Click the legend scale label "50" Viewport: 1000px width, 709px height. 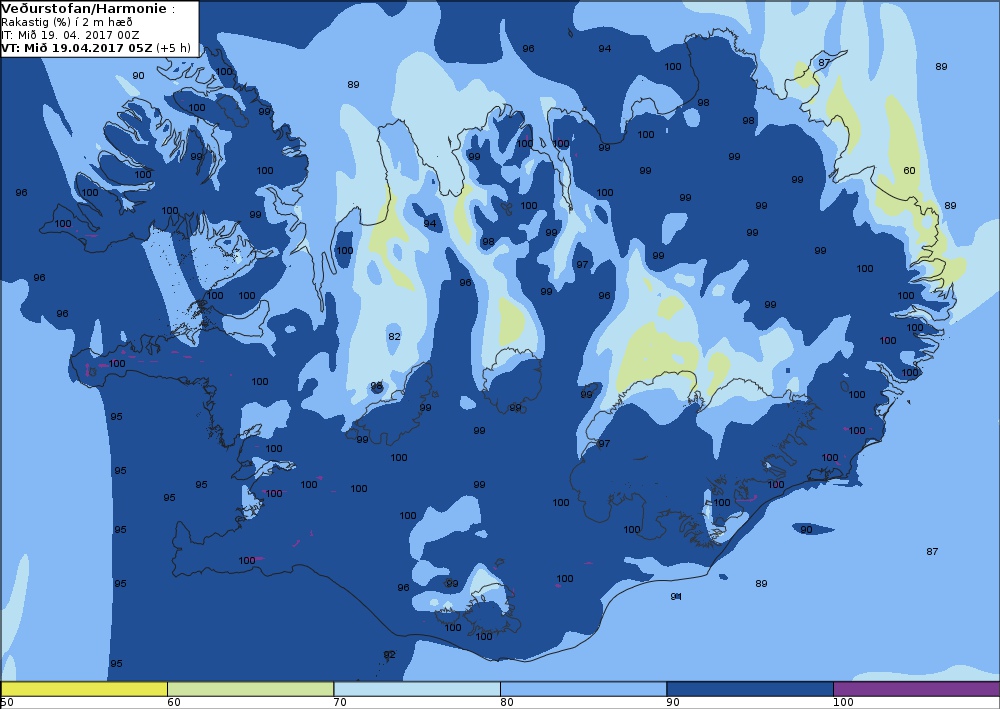pos(7,702)
